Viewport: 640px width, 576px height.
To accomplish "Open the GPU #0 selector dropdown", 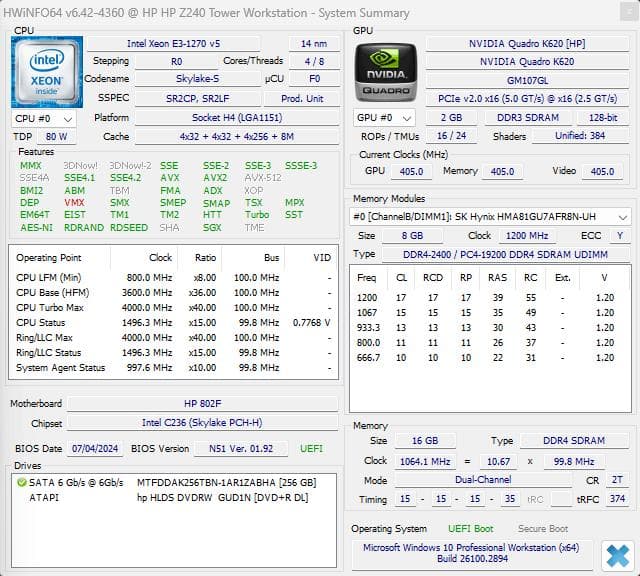I will coord(384,118).
